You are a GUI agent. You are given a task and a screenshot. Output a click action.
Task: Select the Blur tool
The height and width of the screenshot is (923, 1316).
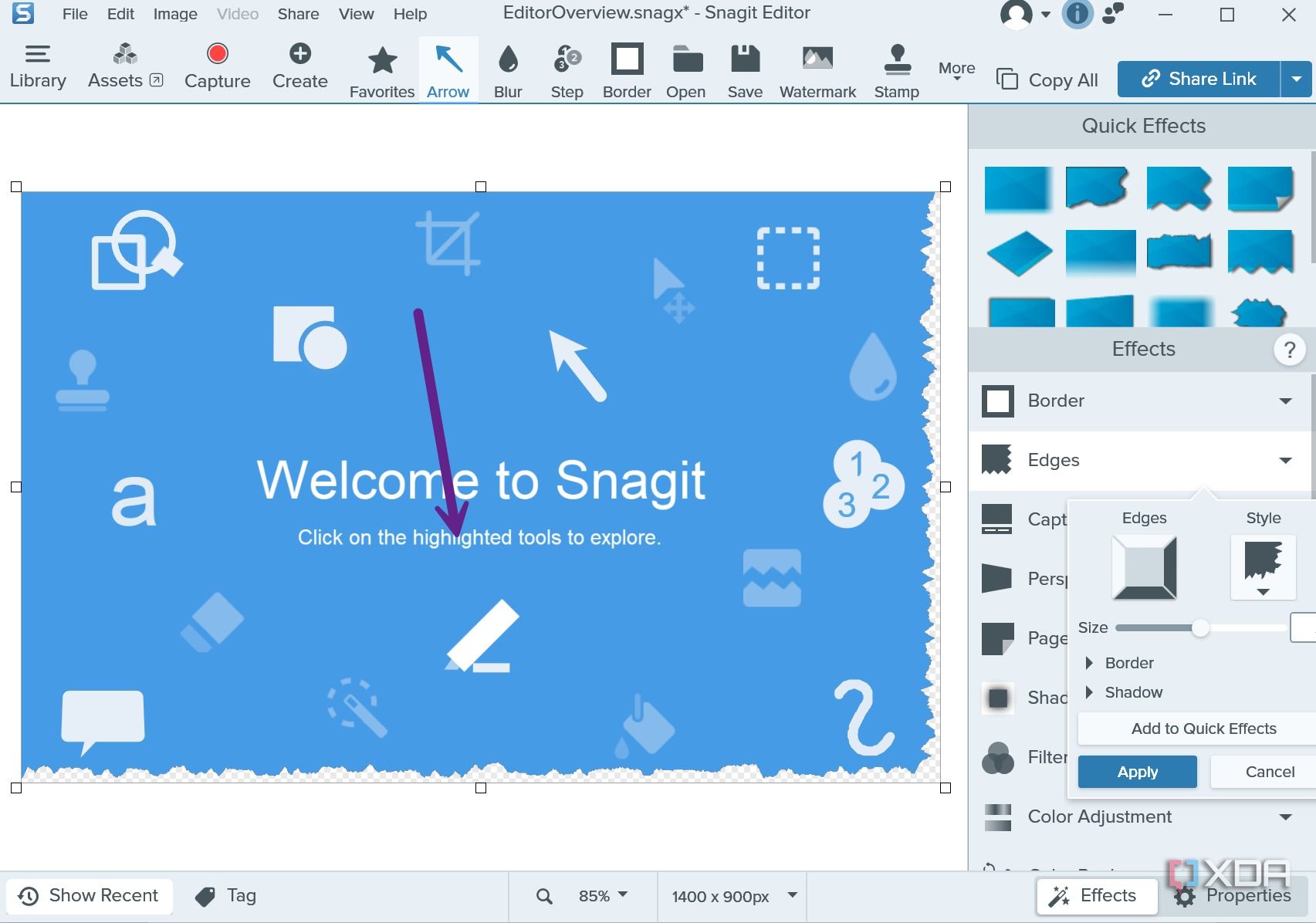[x=508, y=72]
